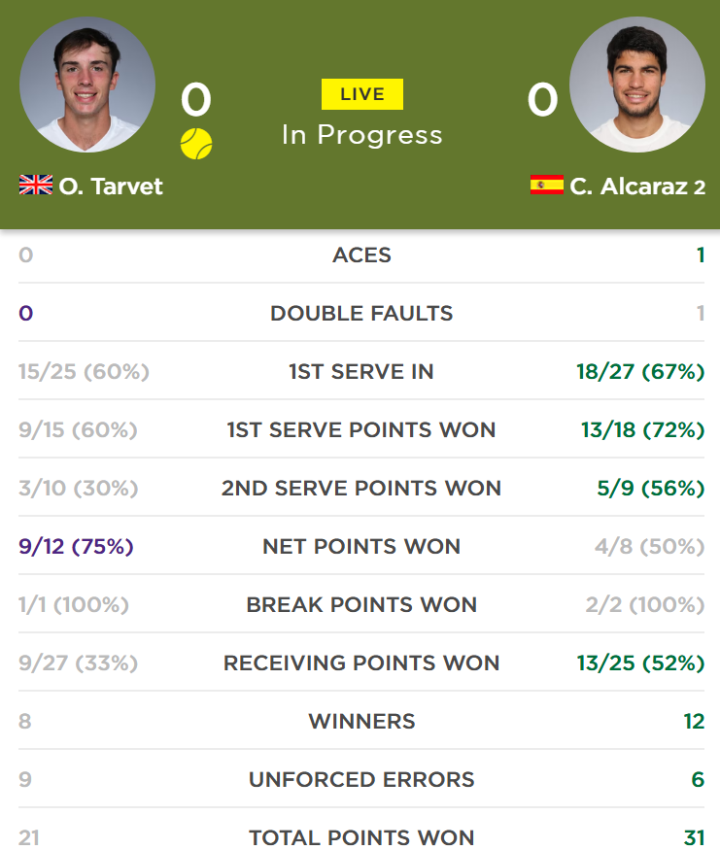Click the yellow tennis ball serving indicator
This screenshot has width=720, height=850.
coord(196,144)
